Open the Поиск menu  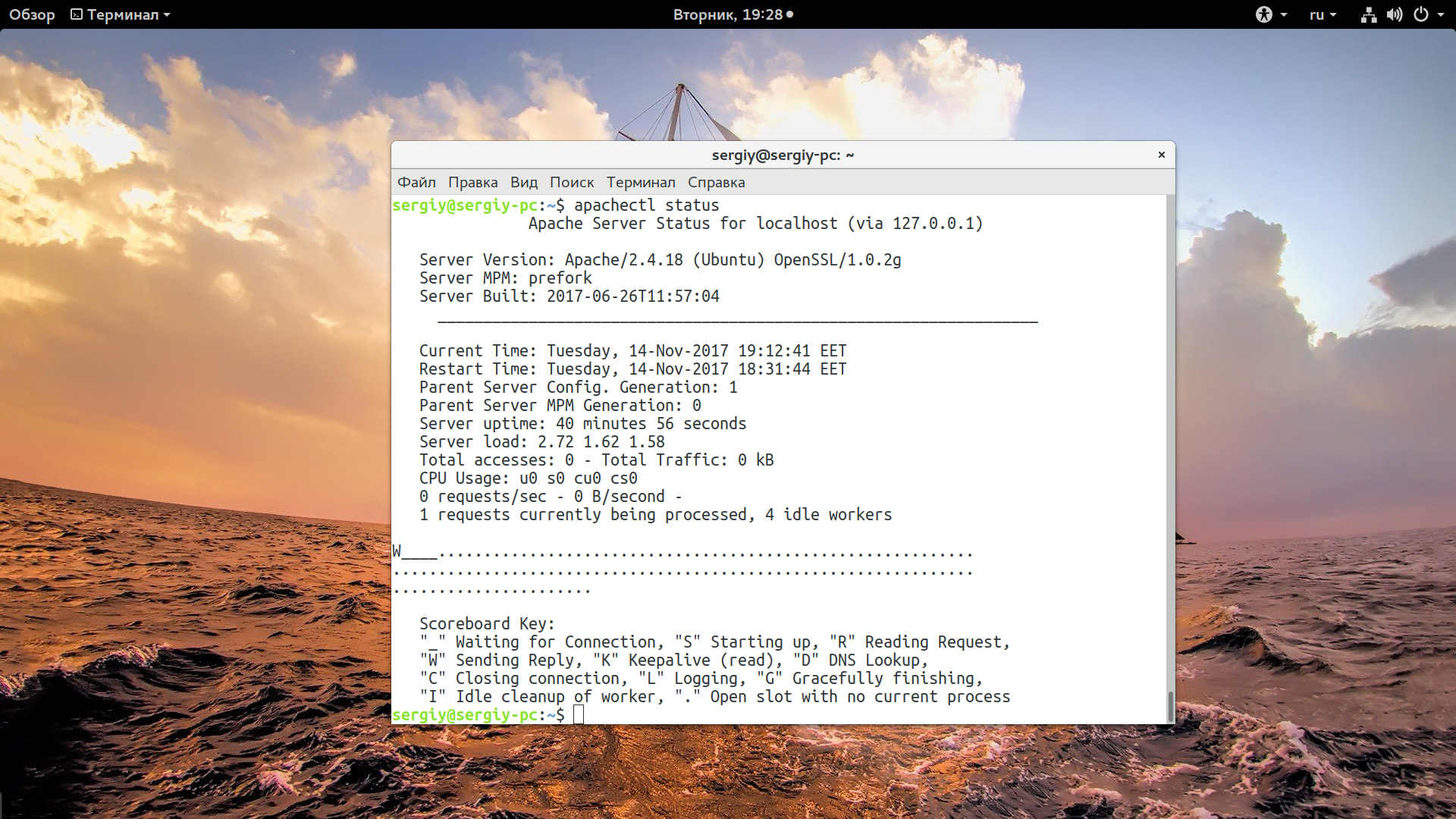[x=571, y=182]
